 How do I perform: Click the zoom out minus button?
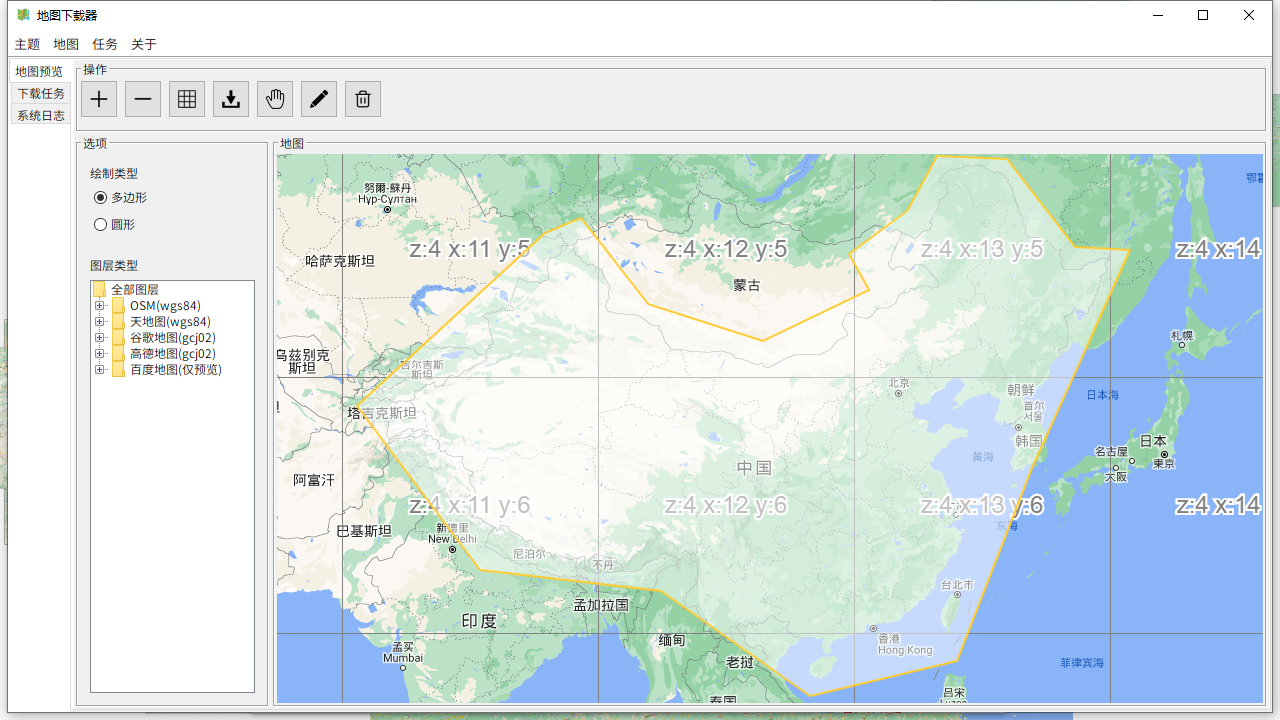tap(143, 99)
